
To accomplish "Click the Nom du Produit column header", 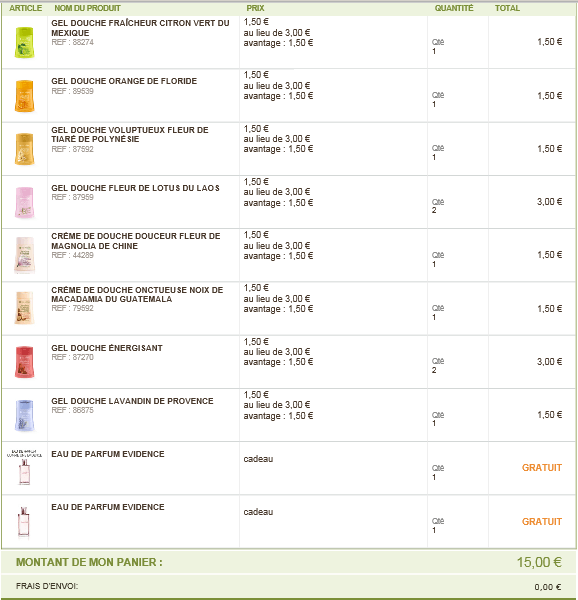I will (87, 8).
